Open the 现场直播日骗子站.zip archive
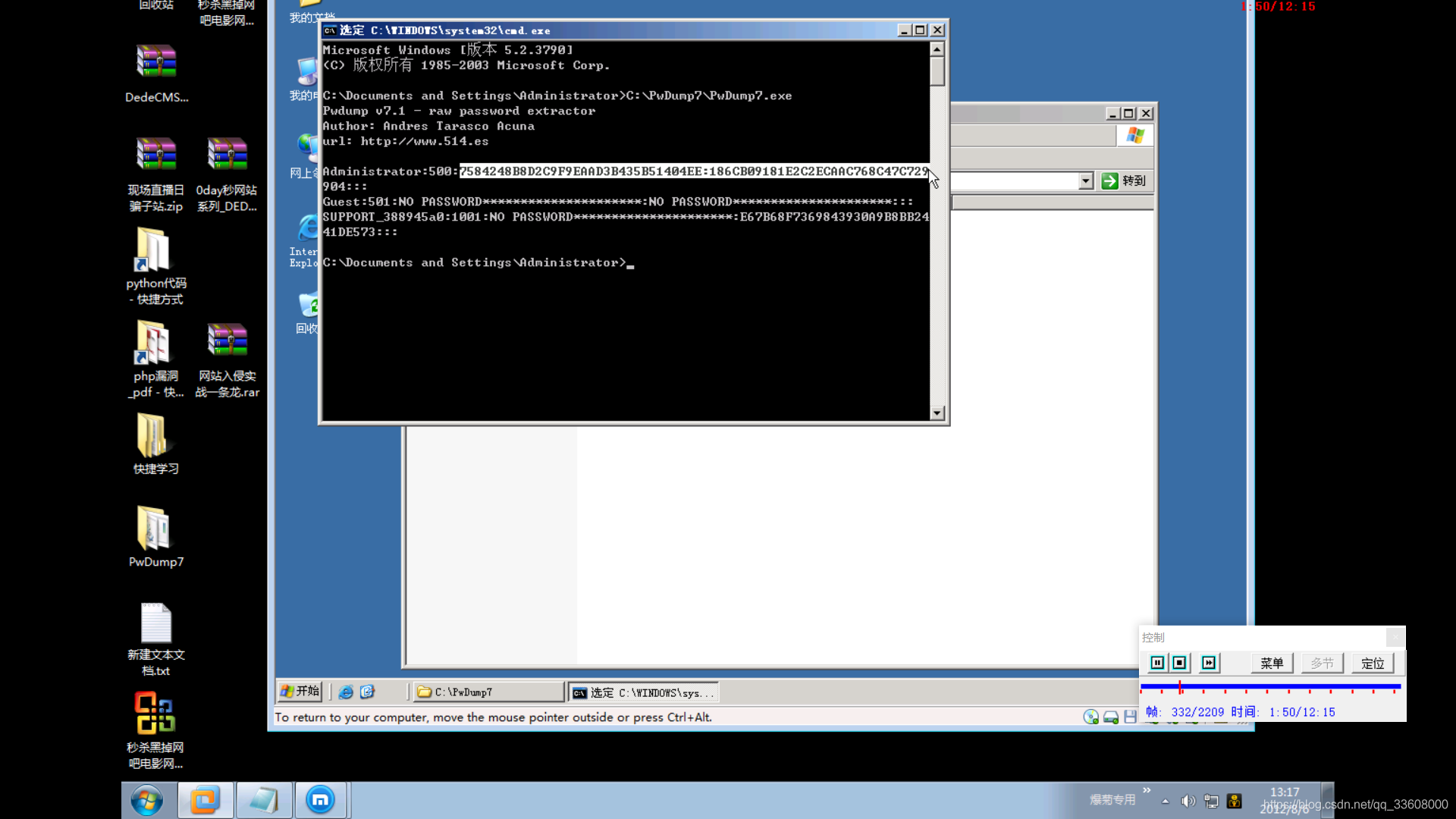This screenshot has height=819, width=1456. tap(156, 174)
